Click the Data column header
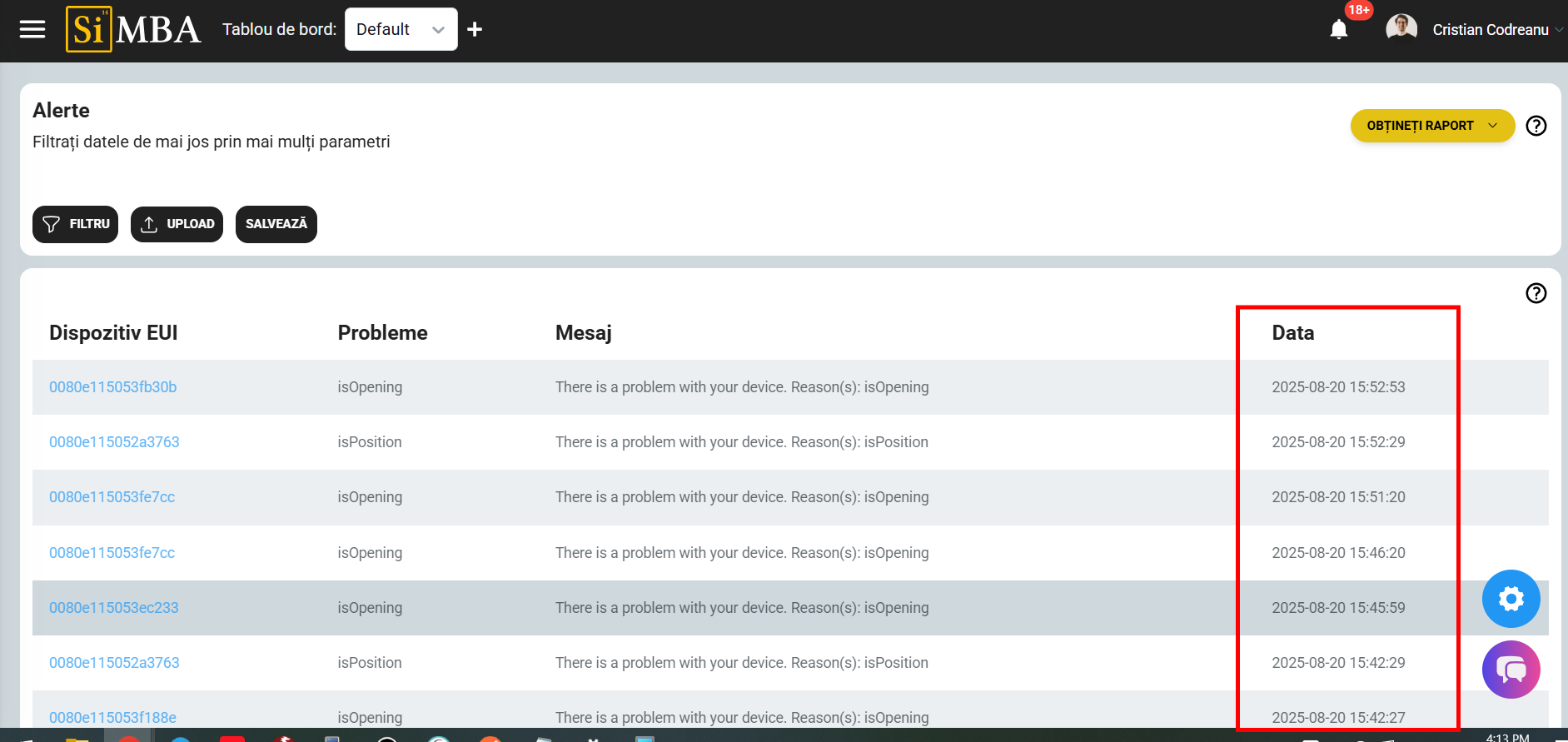Image resolution: width=1568 pixels, height=742 pixels. point(1292,333)
